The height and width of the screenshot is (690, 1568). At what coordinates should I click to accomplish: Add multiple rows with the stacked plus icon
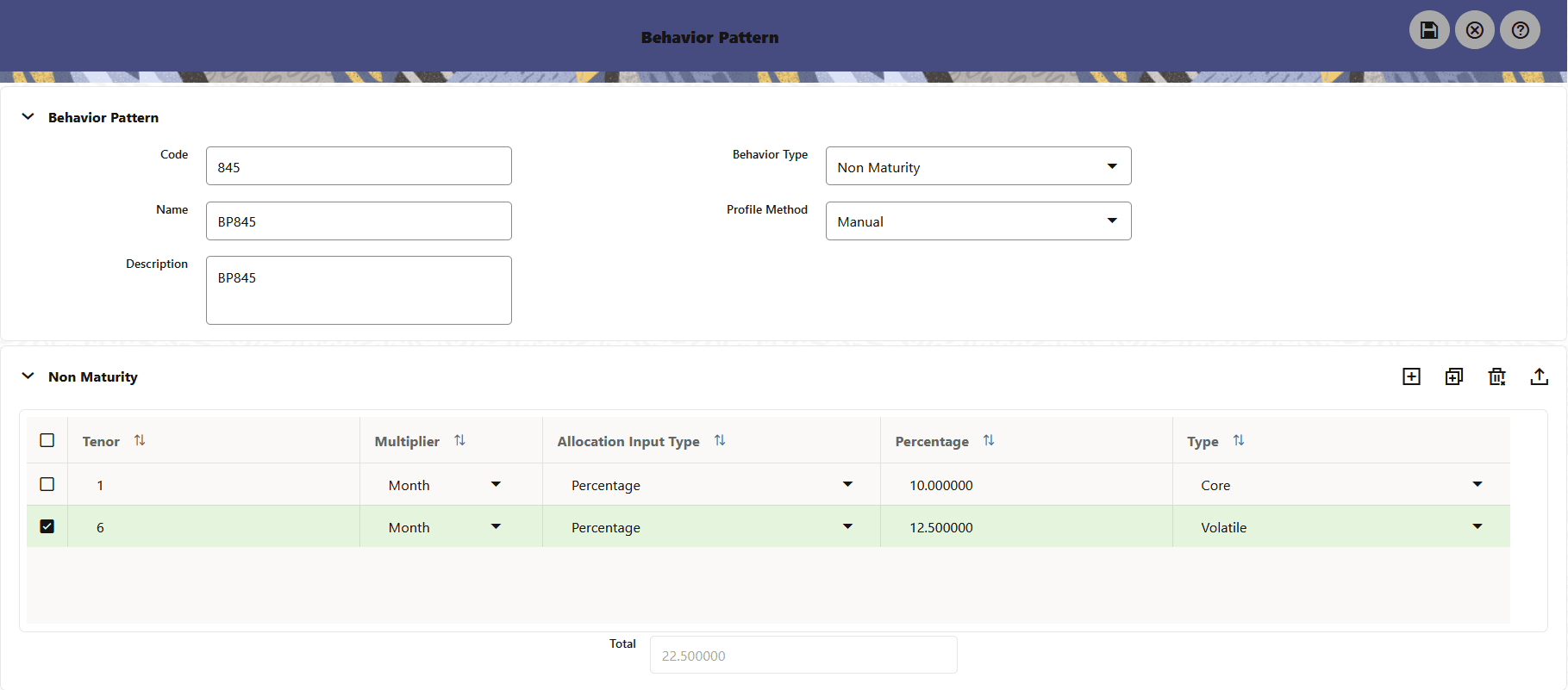tap(1454, 376)
